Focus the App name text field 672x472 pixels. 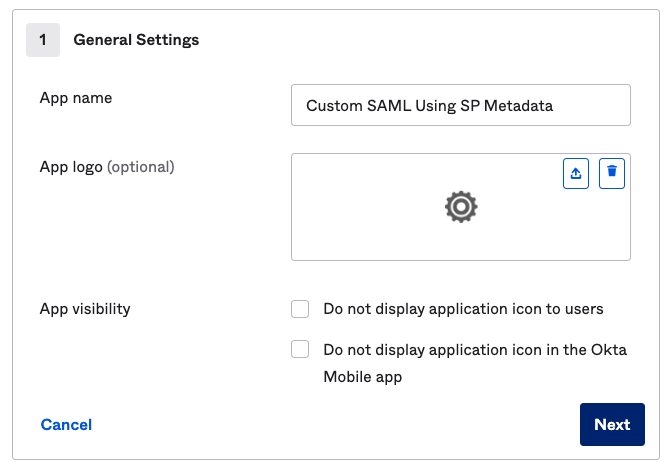point(460,105)
